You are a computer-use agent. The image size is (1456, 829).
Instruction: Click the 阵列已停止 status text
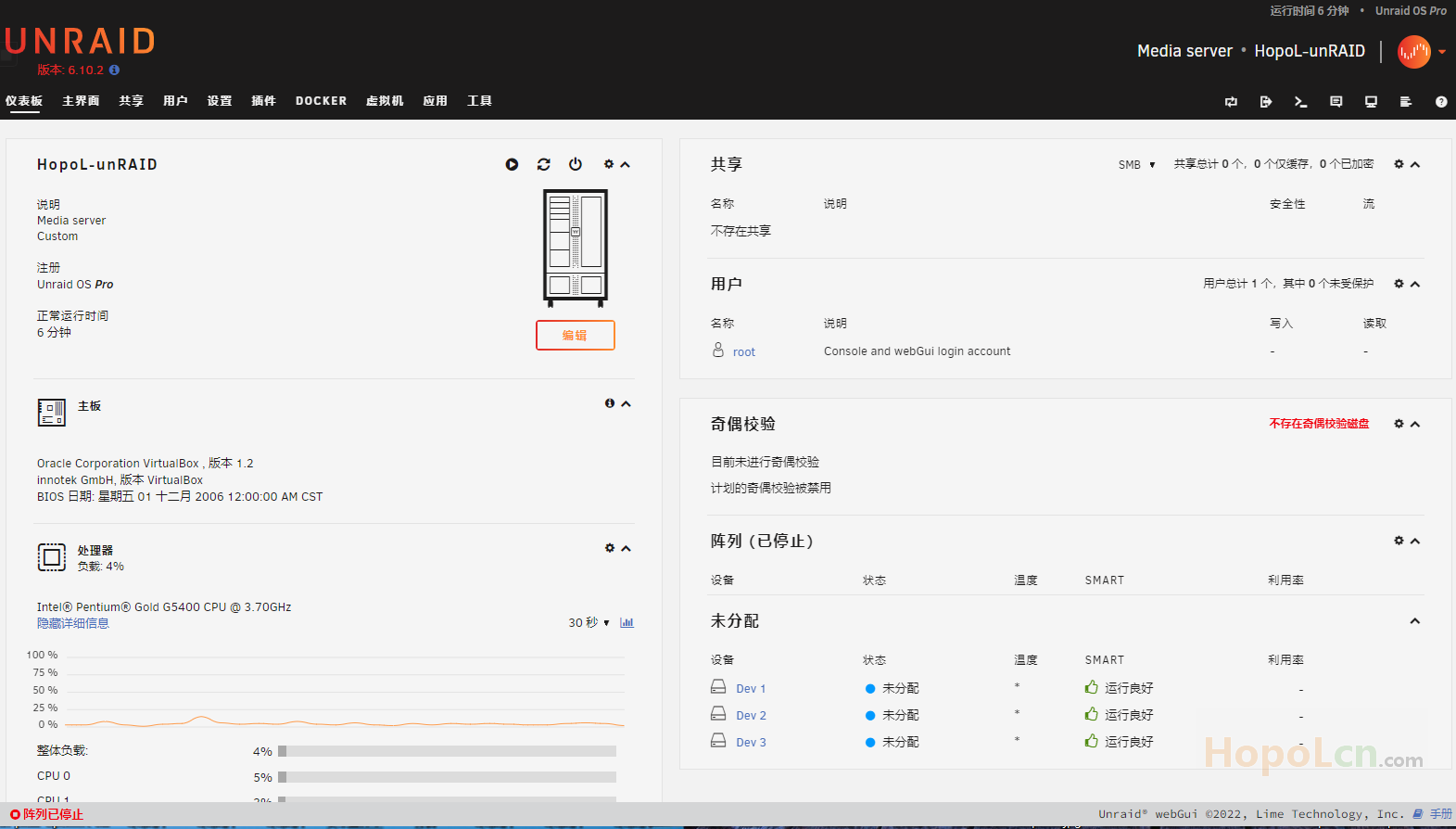coord(53,814)
